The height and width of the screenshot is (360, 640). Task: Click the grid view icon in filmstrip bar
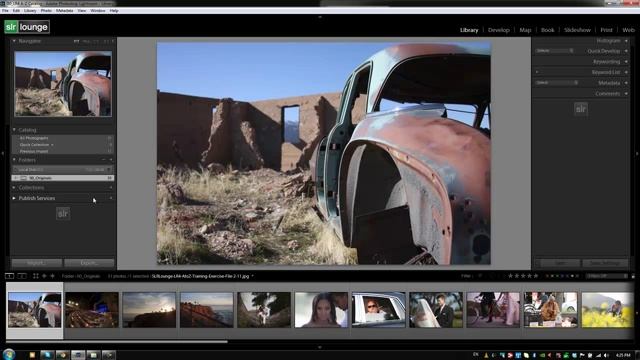pyautogui.click(x=36, y=276)
